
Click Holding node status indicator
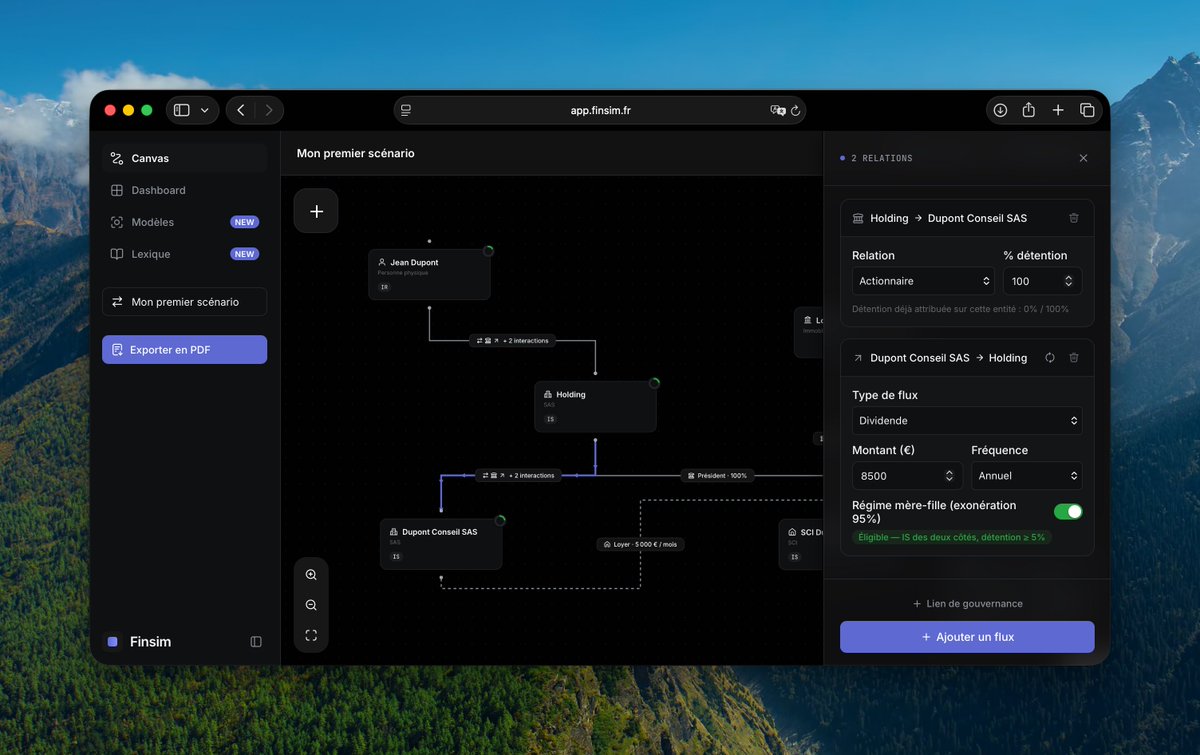click(654, 383)
